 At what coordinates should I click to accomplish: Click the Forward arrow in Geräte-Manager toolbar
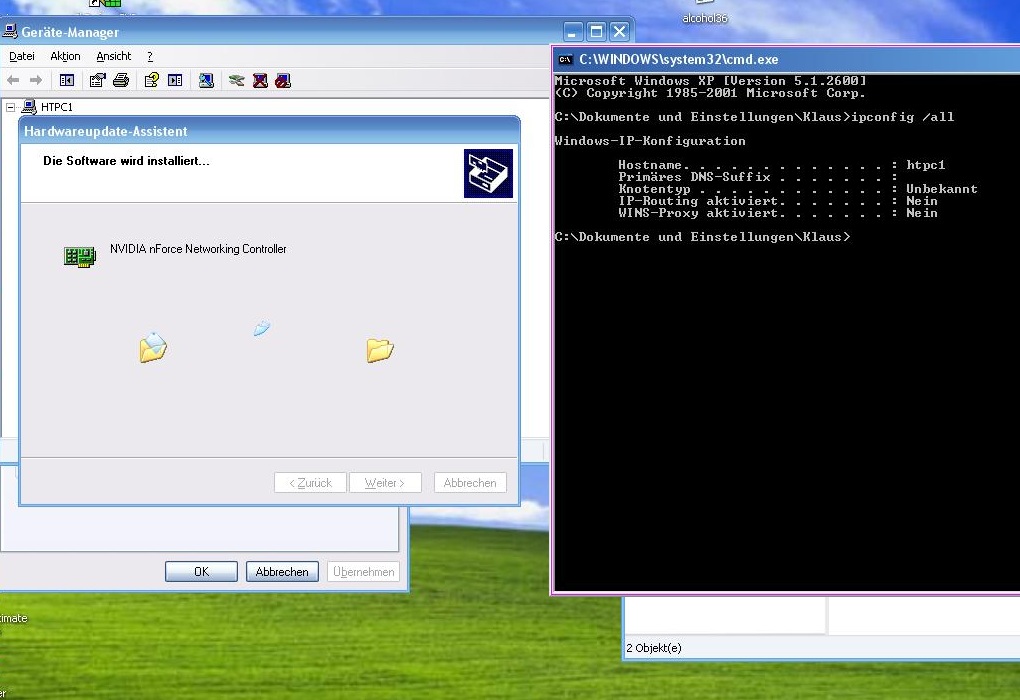[36, 80]
